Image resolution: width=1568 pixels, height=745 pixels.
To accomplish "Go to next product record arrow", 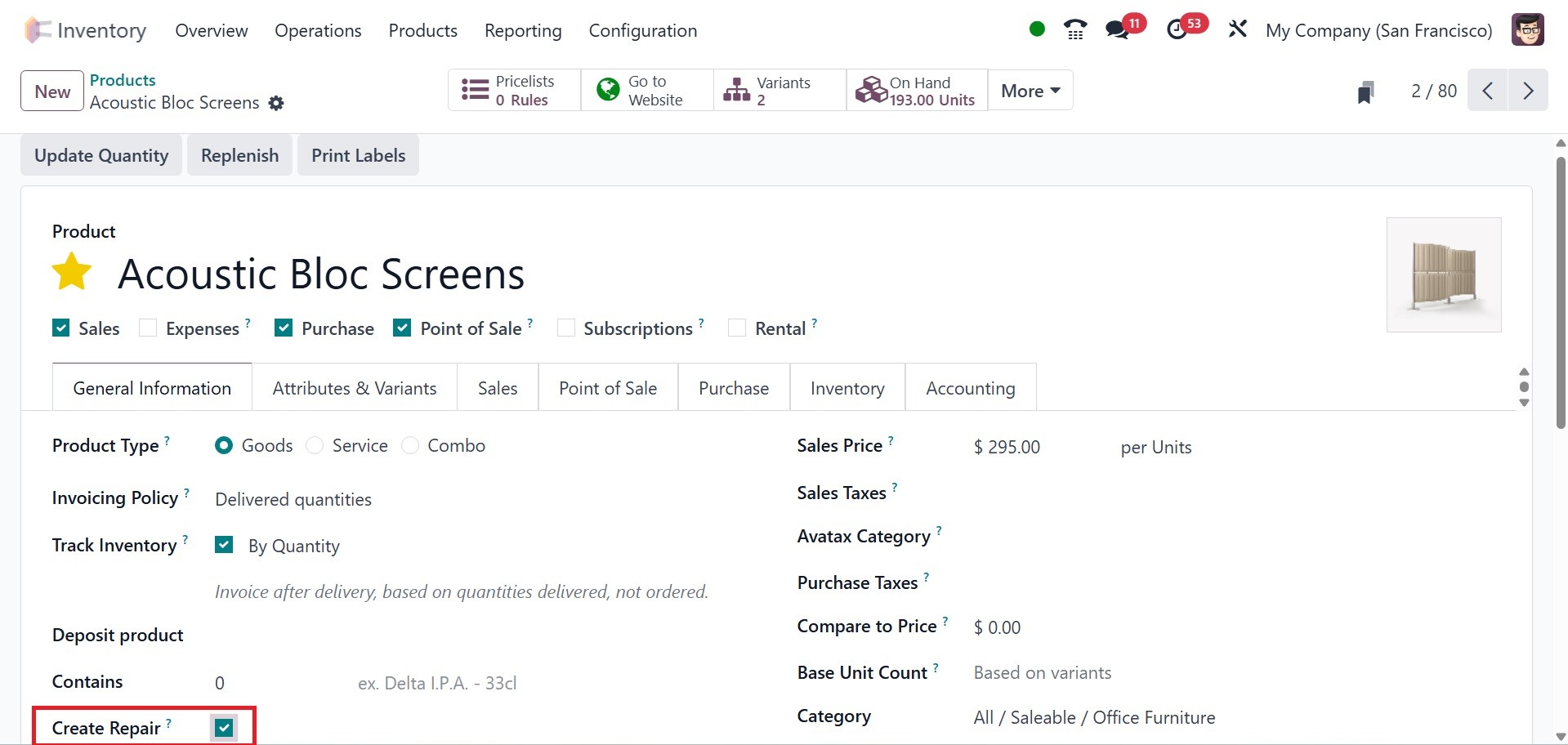I will 1528,91.
